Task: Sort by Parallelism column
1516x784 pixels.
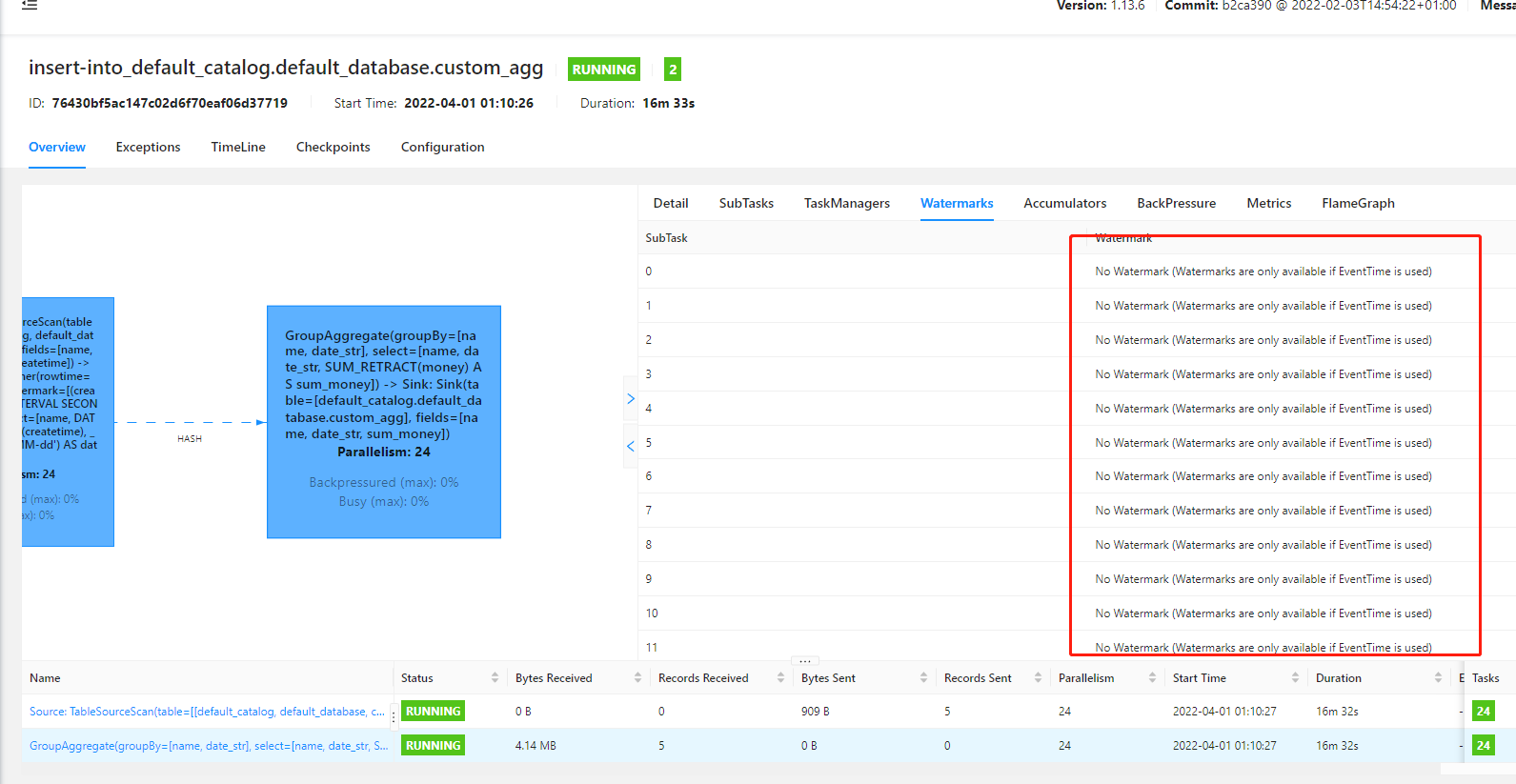Action: click(x=1152, y=677)
